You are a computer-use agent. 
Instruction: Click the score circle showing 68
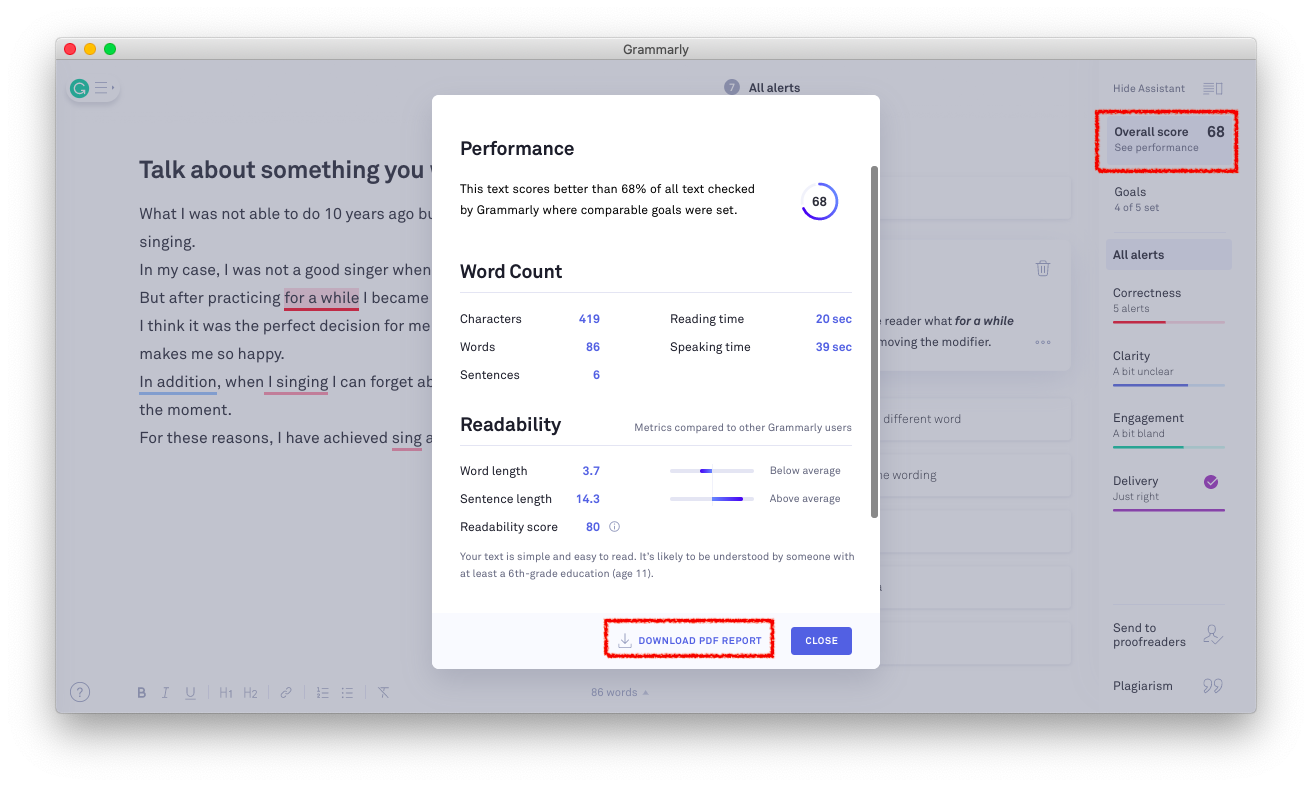click(819, 201)
